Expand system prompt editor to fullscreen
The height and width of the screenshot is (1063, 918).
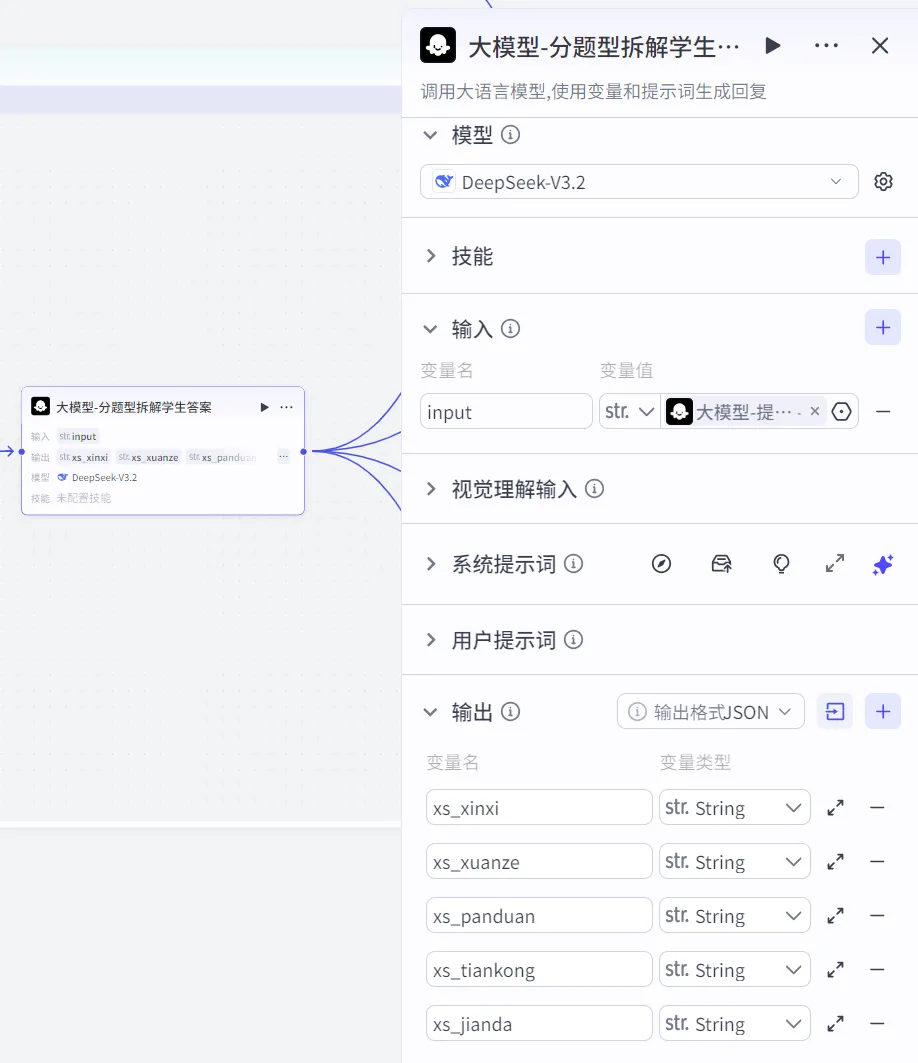pos(835,563)
